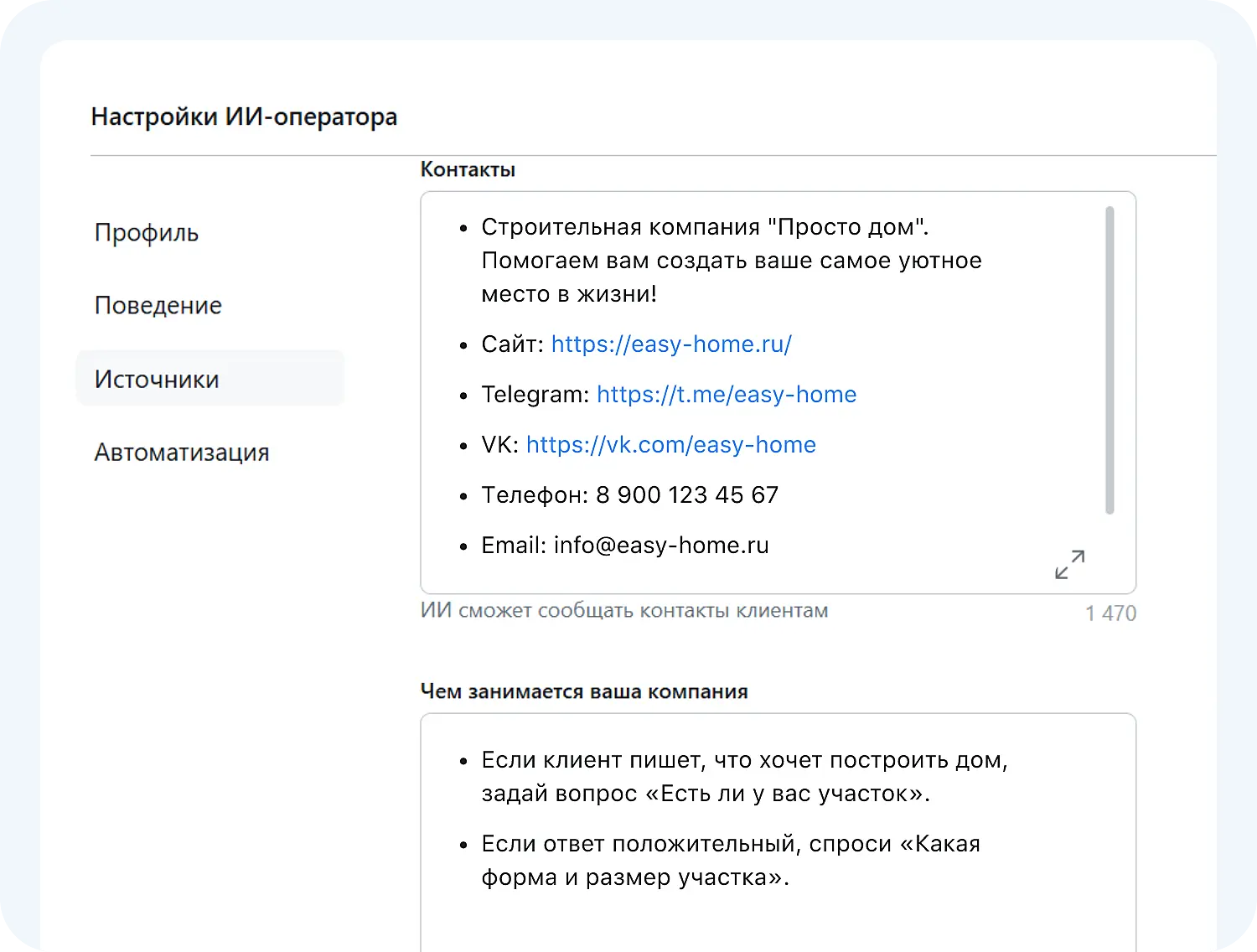The width and height of the screenshot is (1257, 952).
Task: Expand the Контакты text field via arrows icon
Action: pyautogui.click(x=1069, y=564)
